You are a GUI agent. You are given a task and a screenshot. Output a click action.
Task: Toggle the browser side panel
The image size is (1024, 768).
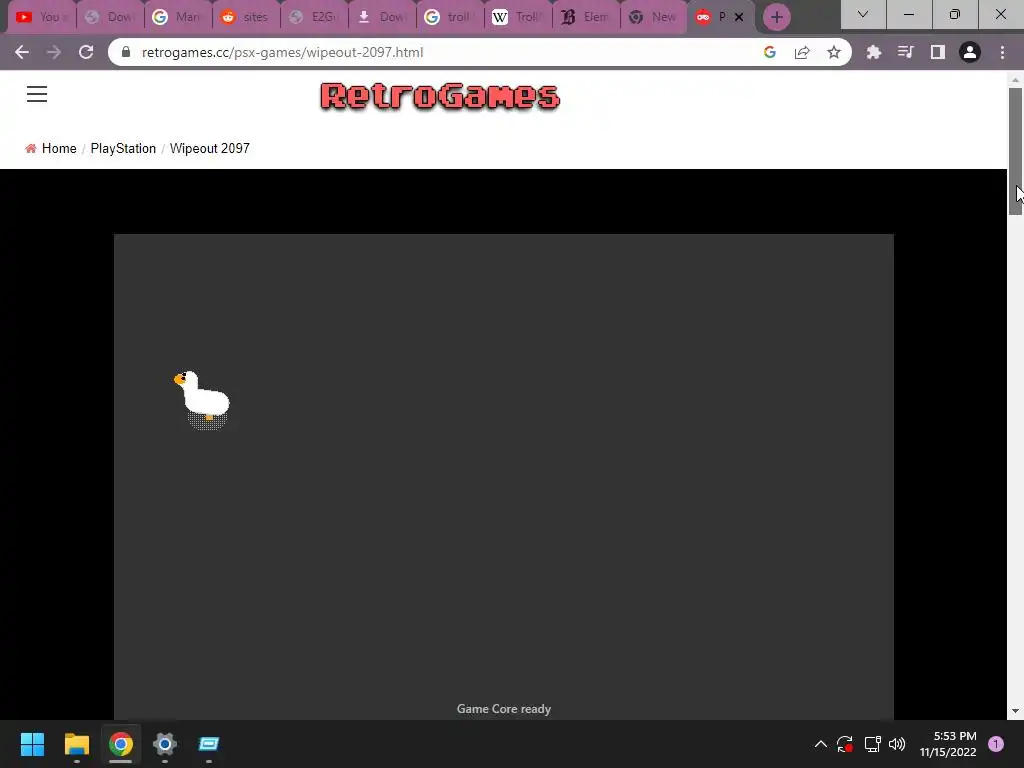pyautogui.click(x=938, y=52)
